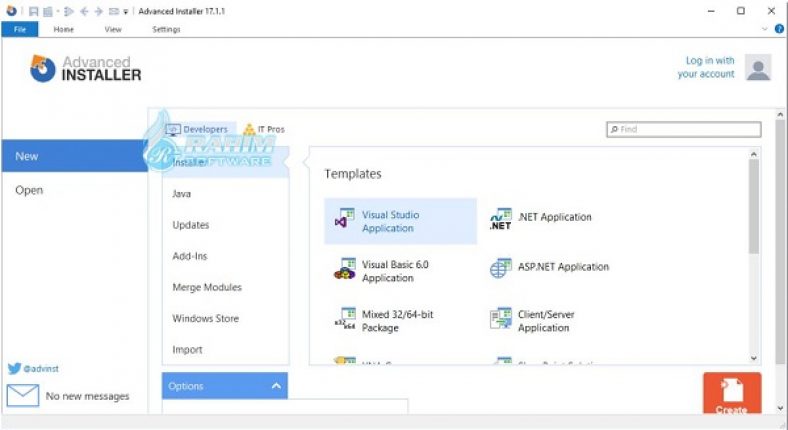This screenshot has height=430, width=788.
Task: Click the ASP.NET Application globe icon
Action: tap(501, 268)
